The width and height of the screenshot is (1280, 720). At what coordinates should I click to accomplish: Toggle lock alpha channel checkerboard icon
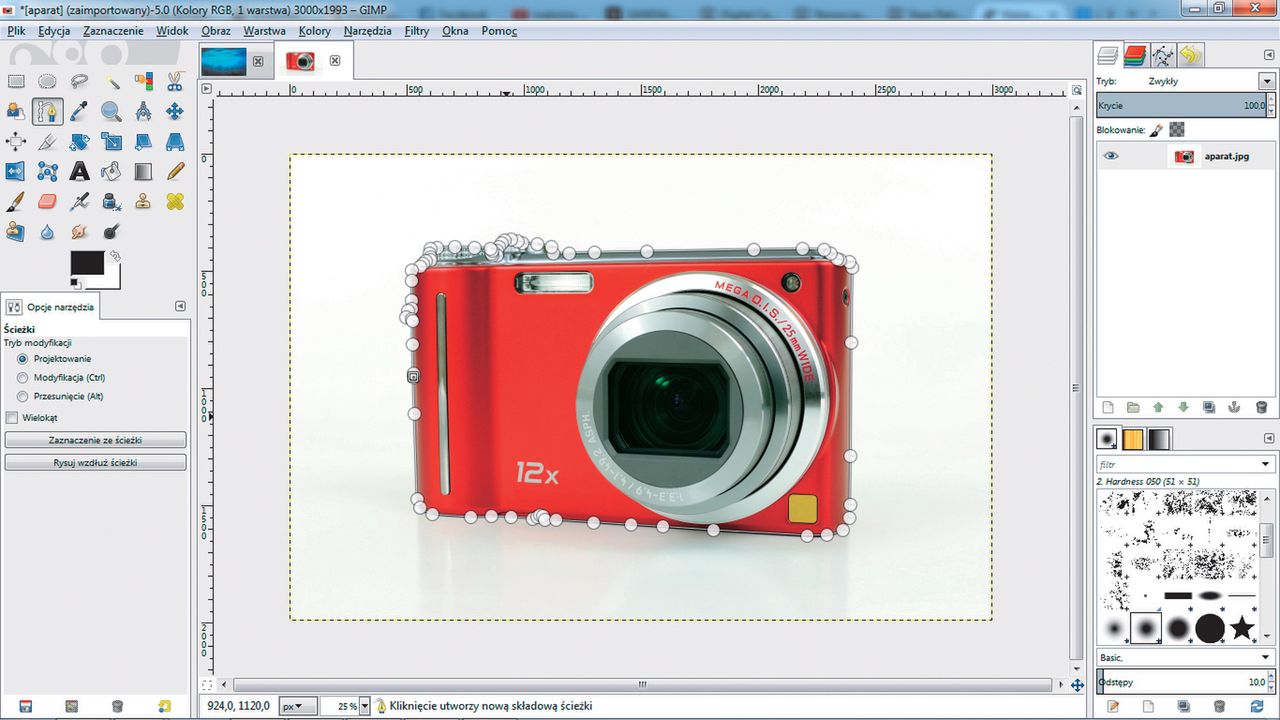coord(1177,130)
